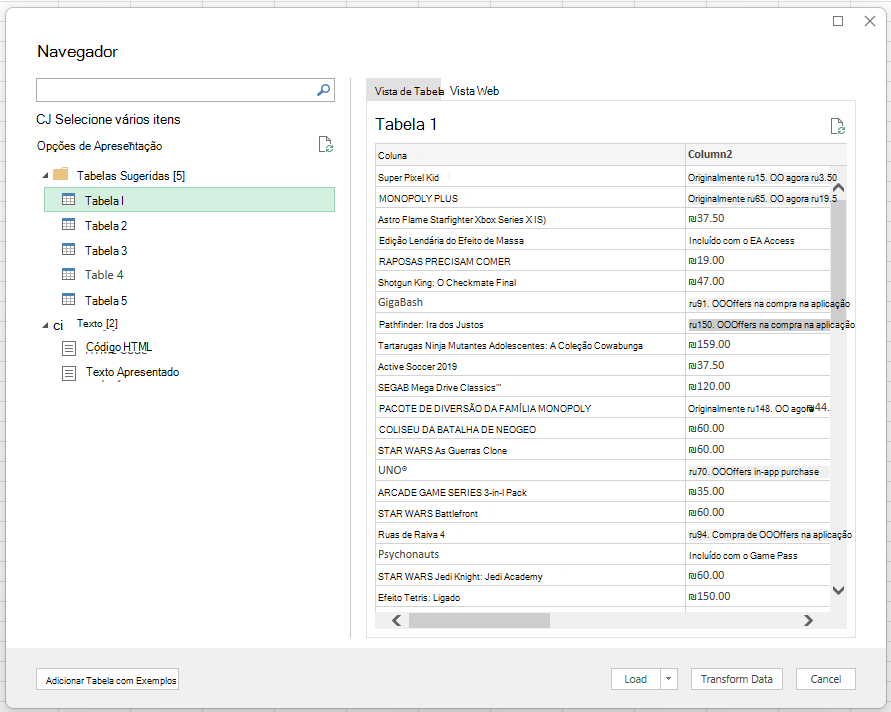This screenshot has width=891, height=712.
Task: Click Adicionar Tabela com Exemplos button
Action: coord(107,680)
